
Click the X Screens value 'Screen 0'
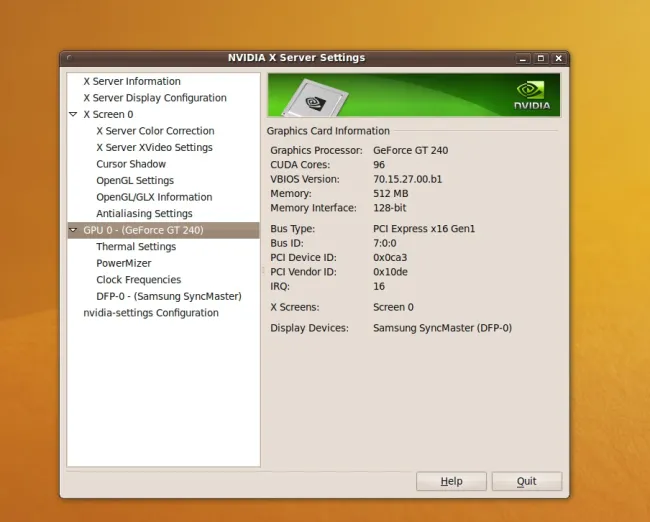click(393, 307)
